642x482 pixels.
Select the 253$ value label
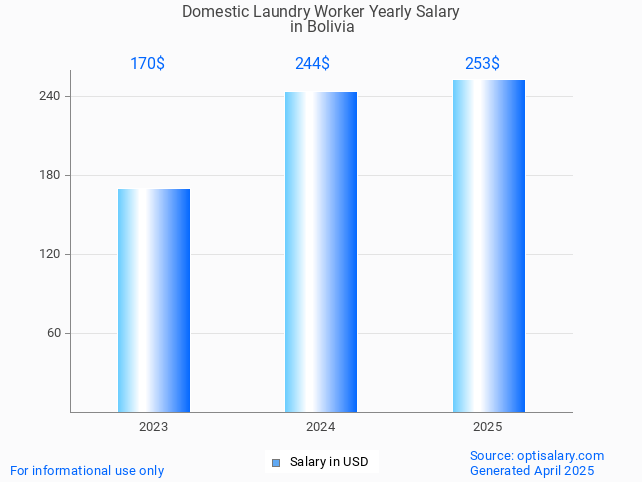(x=482, y=64)
